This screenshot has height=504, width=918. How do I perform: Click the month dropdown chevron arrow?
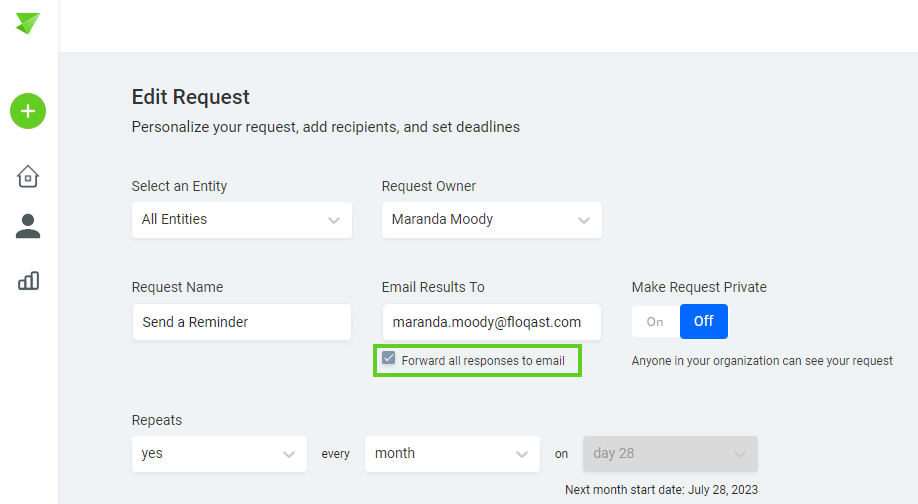tap(522, 455)
